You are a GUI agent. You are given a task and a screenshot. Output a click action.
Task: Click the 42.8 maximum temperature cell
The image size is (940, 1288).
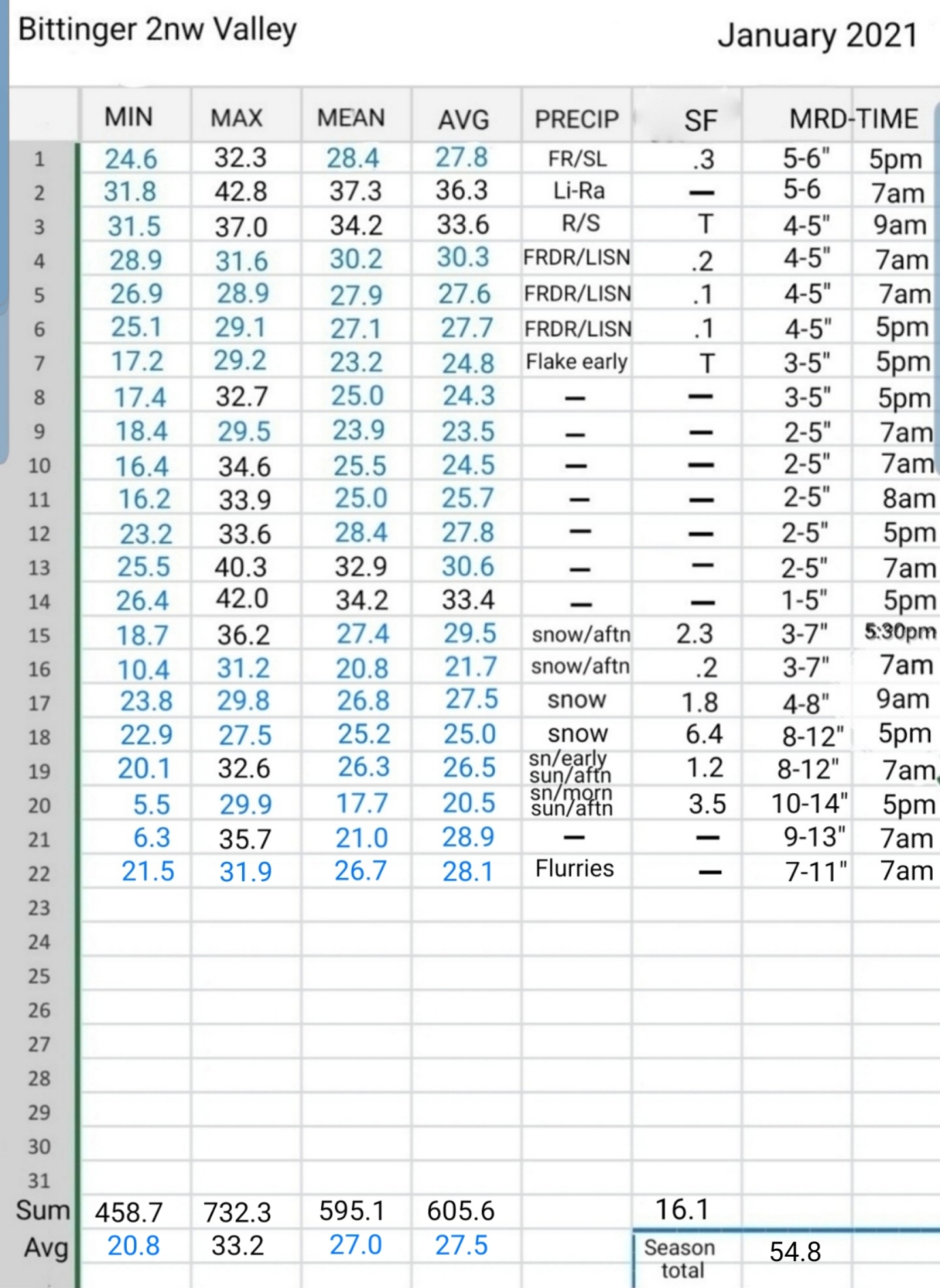tap(241, 191)
